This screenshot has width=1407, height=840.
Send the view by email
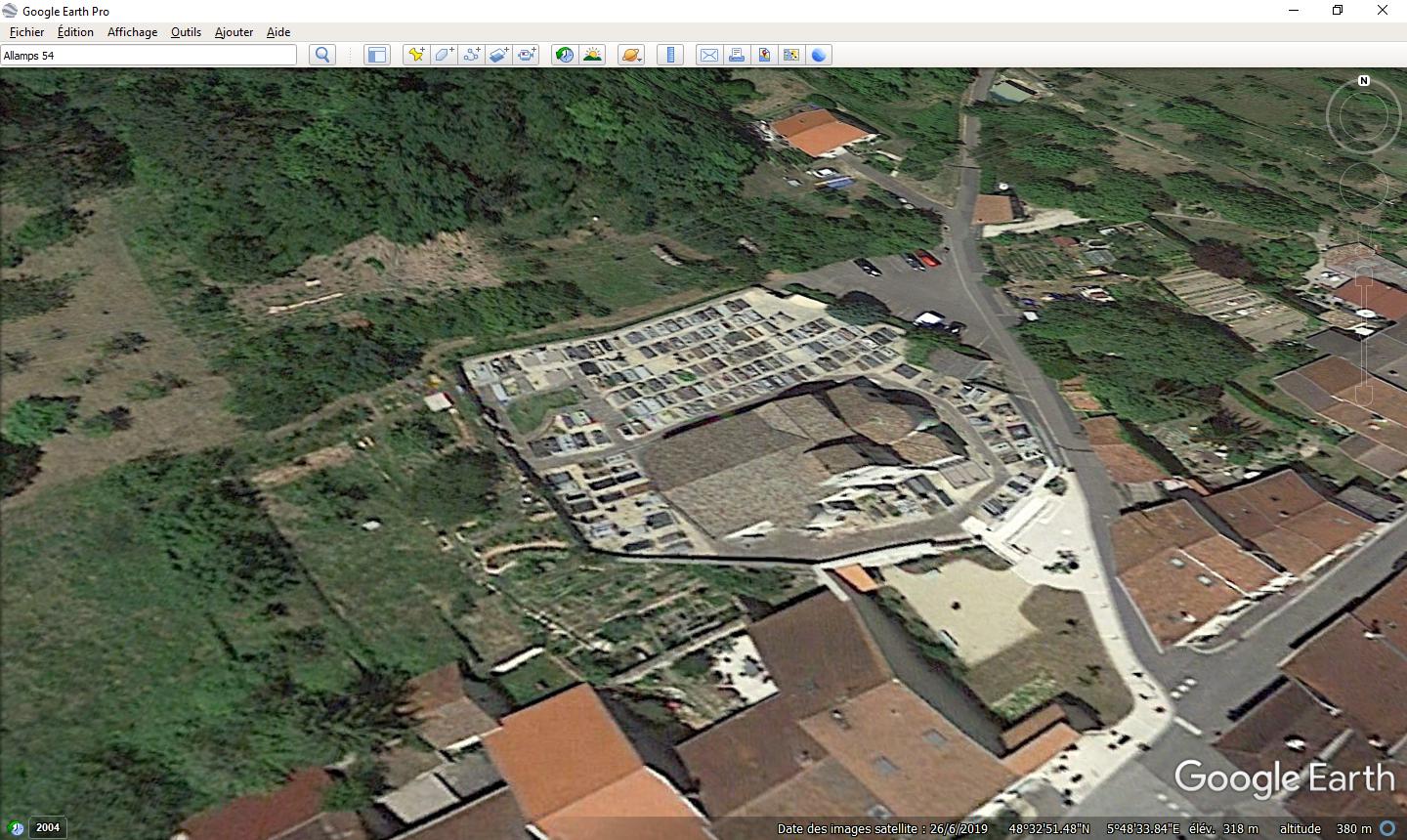tap(709, 55)
